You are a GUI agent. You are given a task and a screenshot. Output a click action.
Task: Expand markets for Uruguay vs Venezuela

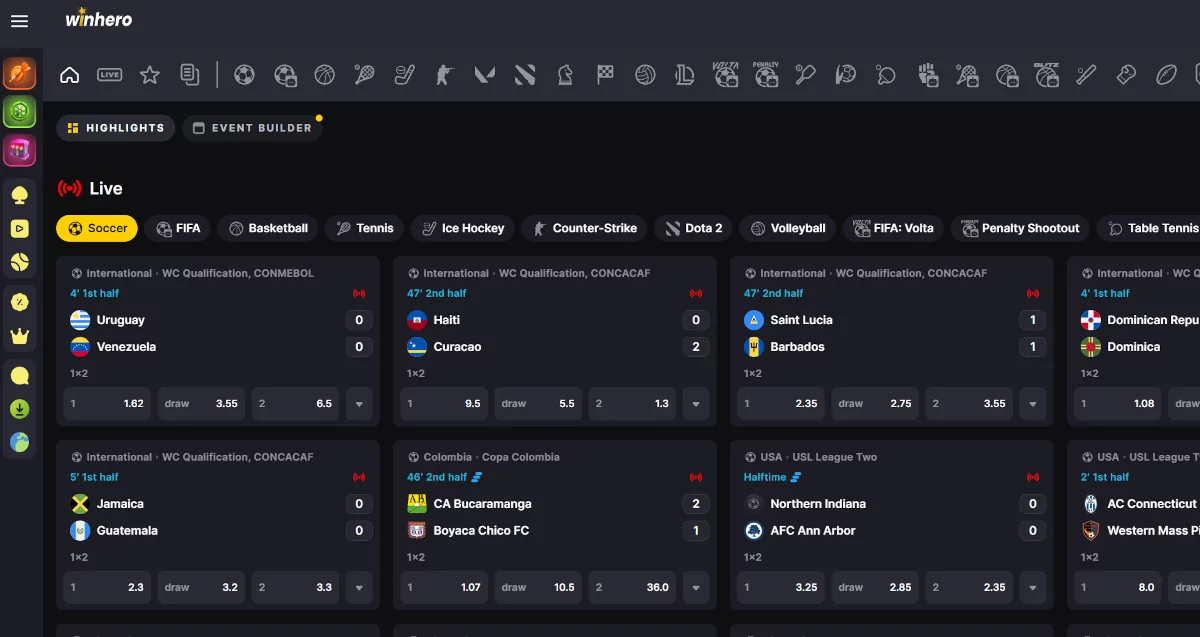359,404
